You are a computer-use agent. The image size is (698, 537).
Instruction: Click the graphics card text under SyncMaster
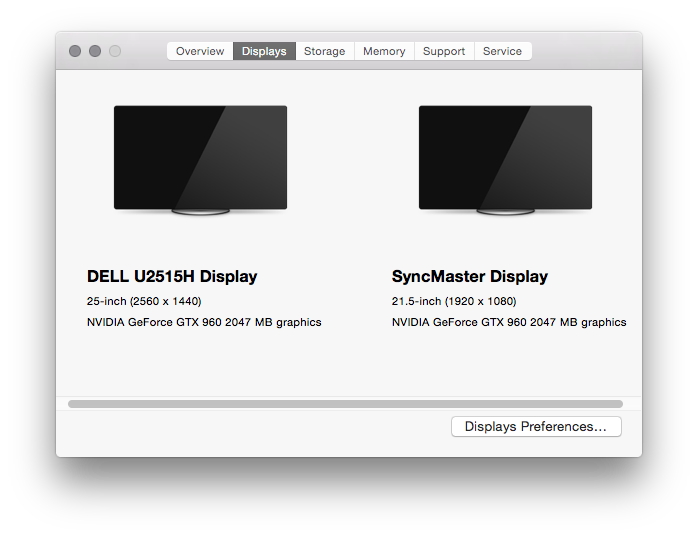pos(509,322)
